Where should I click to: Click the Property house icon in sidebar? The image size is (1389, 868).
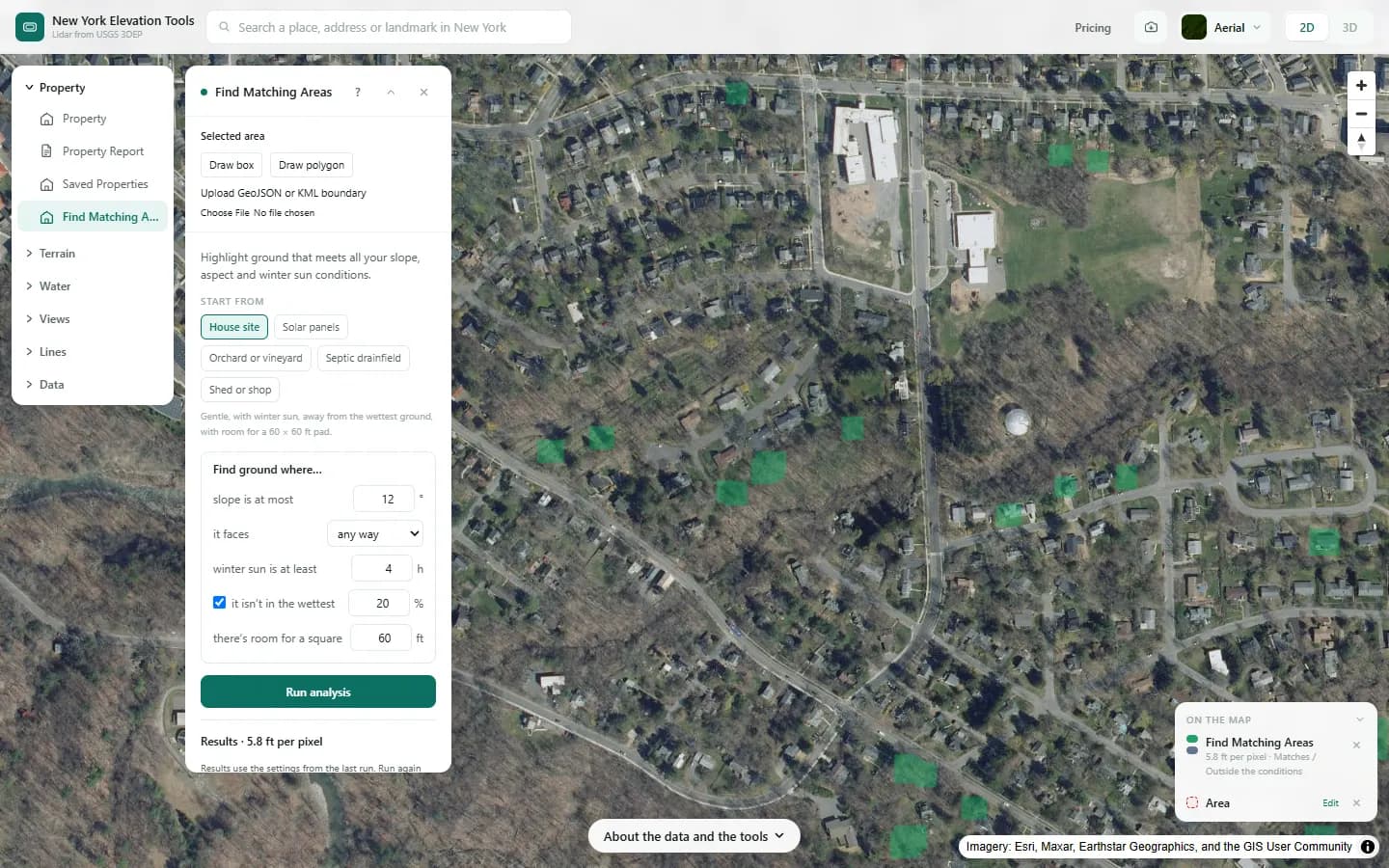46,119
